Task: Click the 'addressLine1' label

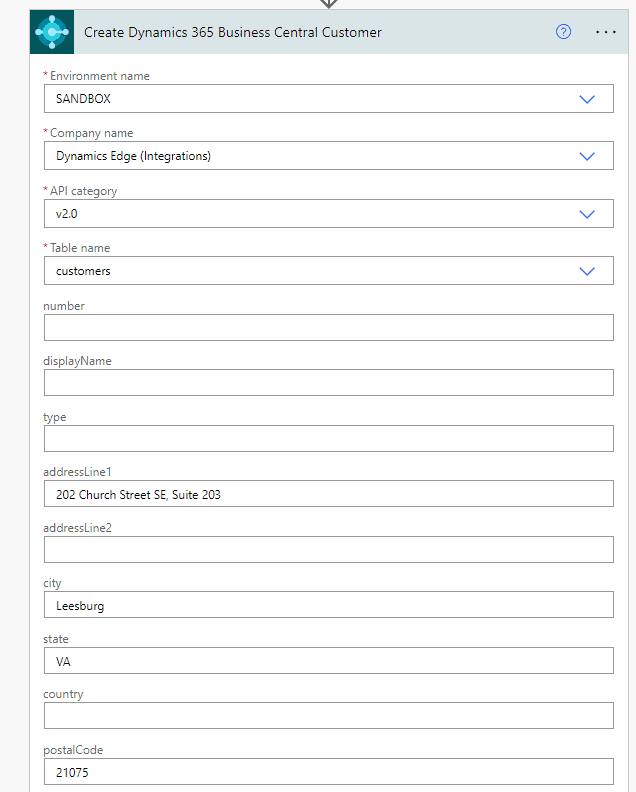Action: tap(77, 472)
